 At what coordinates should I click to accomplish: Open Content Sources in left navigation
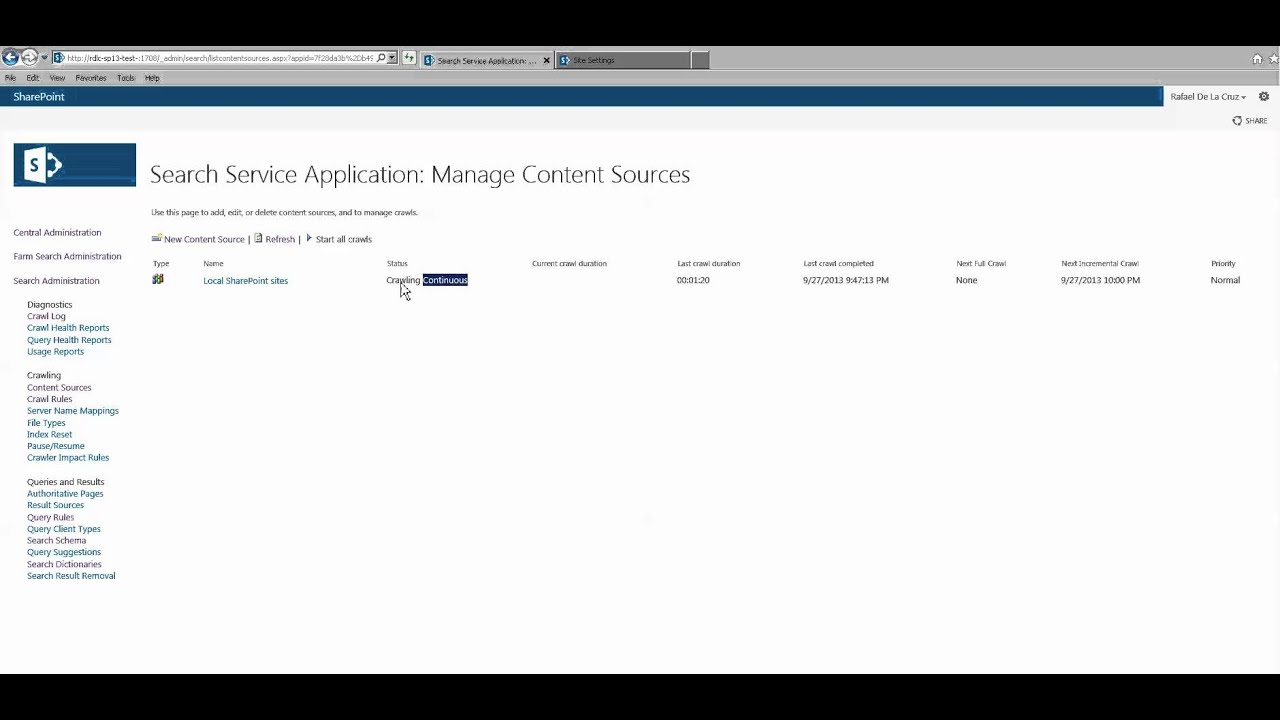coord(59,388)
